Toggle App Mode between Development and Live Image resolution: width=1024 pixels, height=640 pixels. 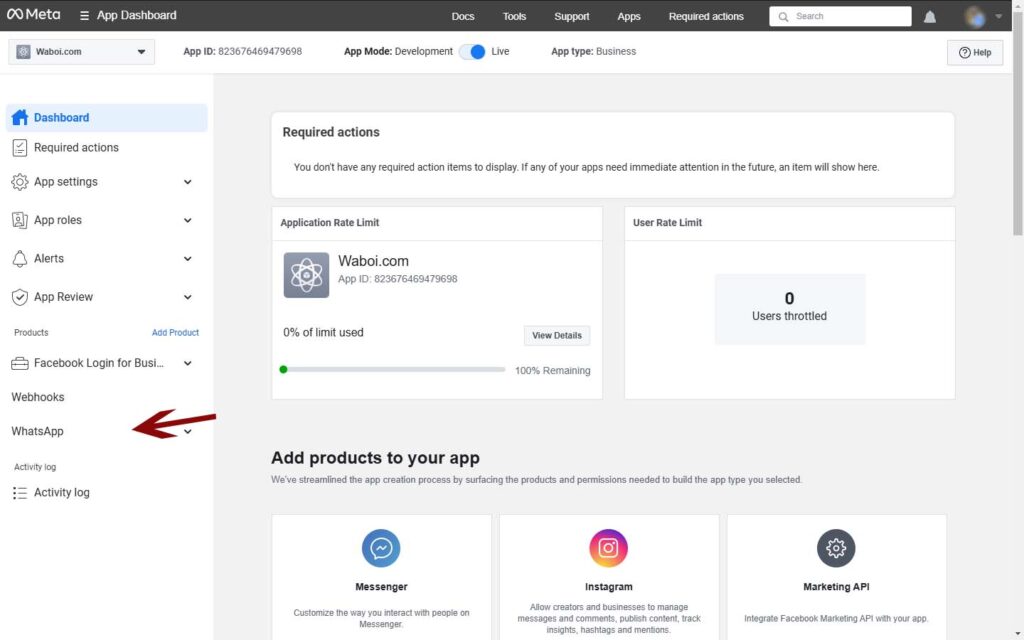coord(472,52)
